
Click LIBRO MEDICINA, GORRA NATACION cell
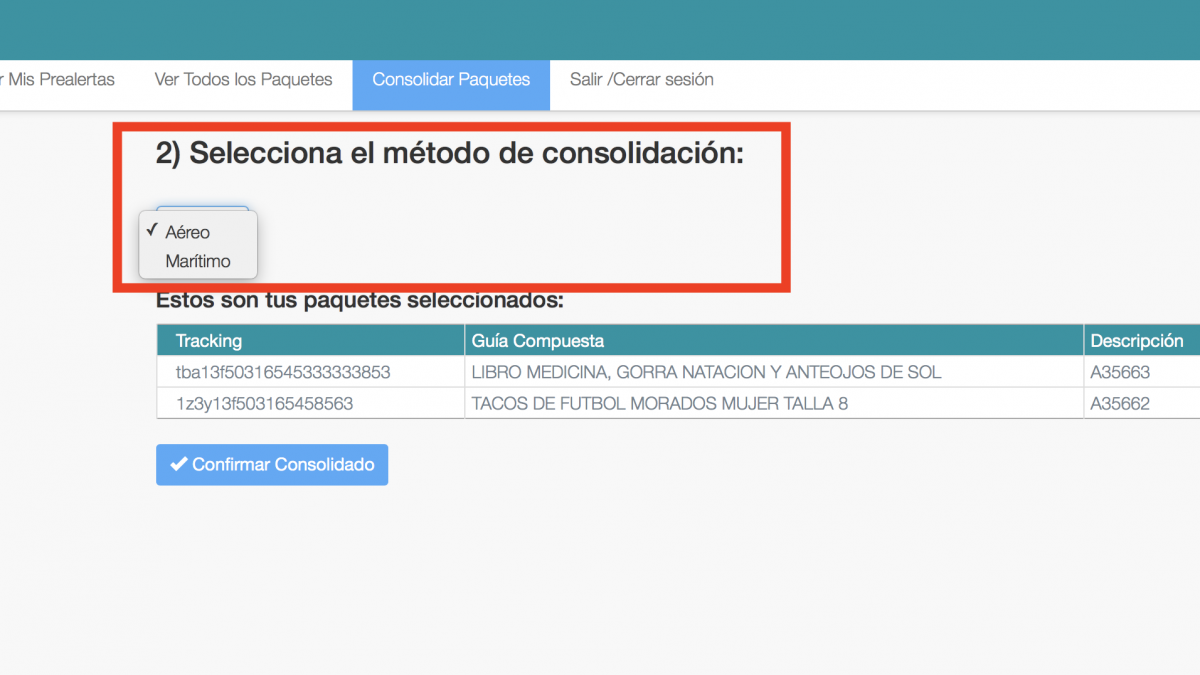pos(774,372)
